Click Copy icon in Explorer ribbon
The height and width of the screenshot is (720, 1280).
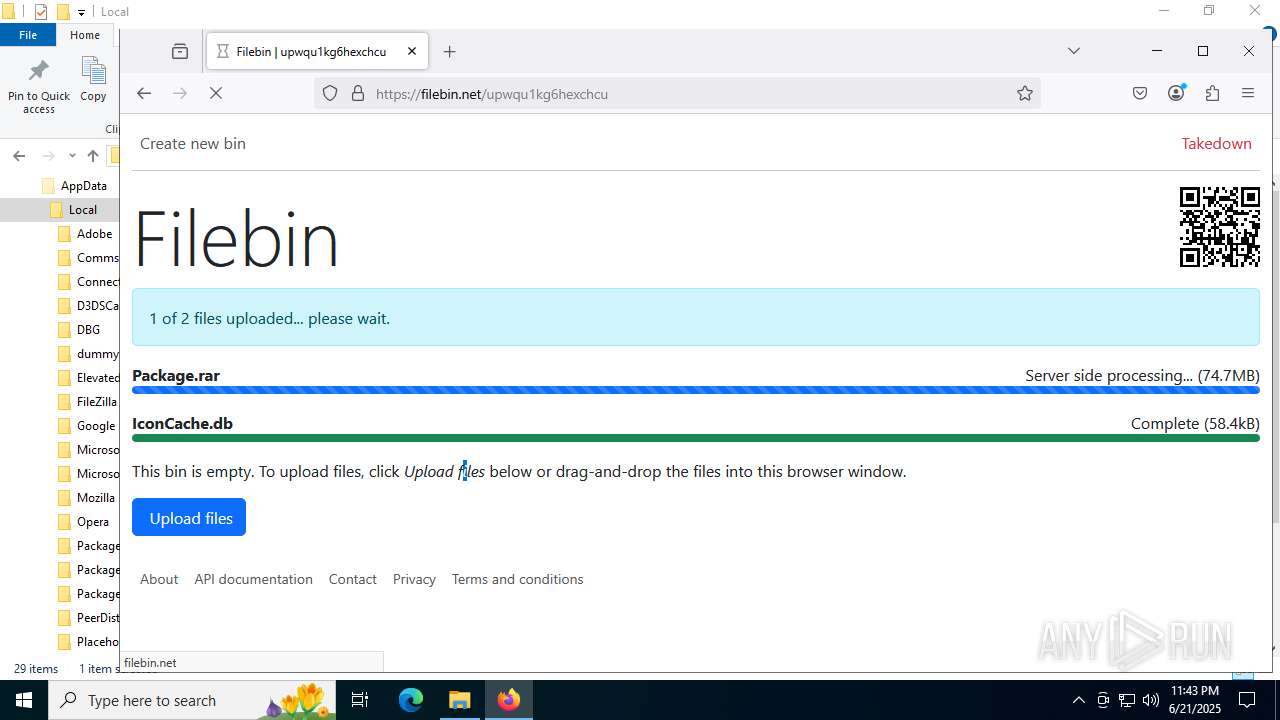93,80
